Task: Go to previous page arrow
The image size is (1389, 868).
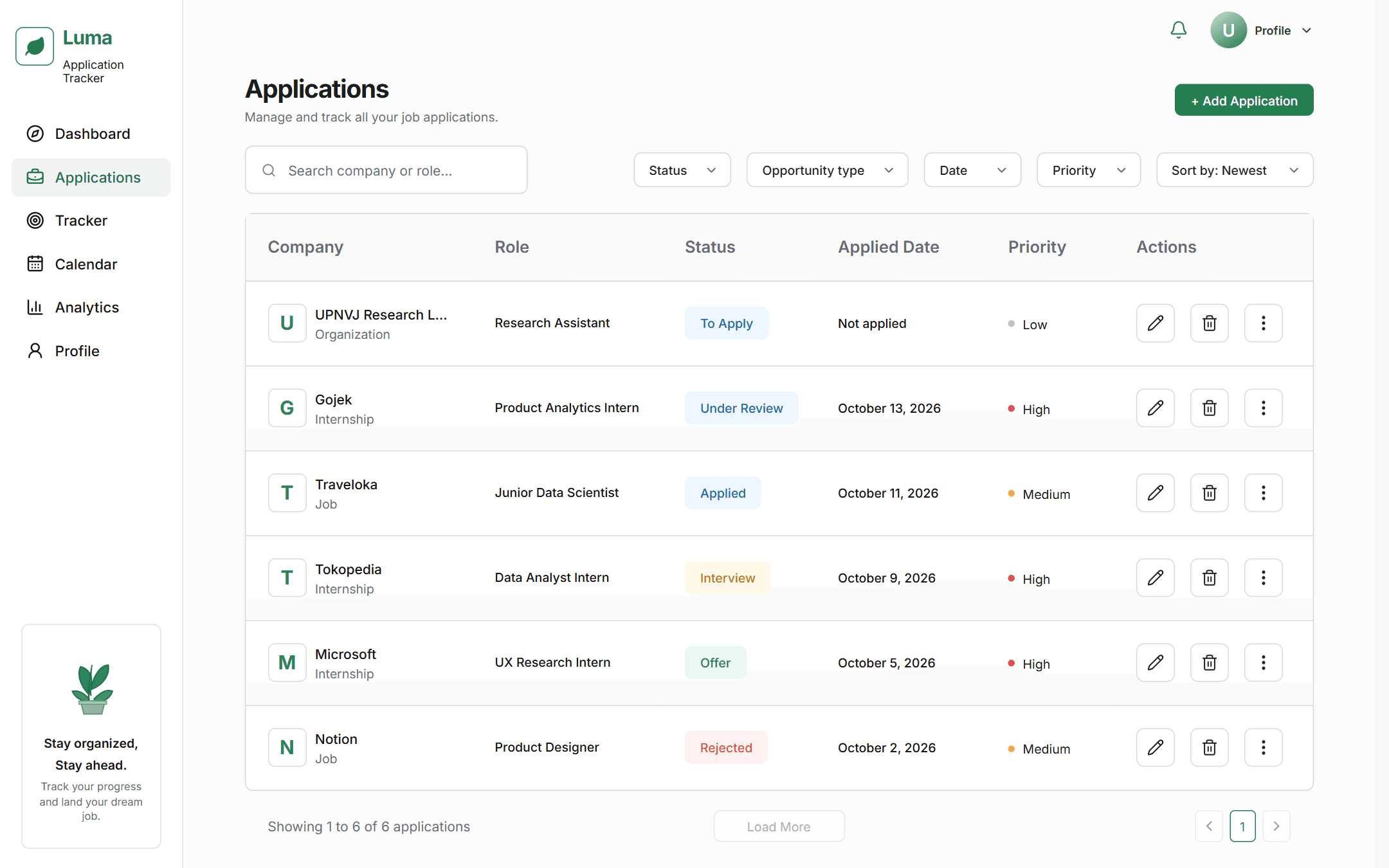Action: coord(1209,826)
